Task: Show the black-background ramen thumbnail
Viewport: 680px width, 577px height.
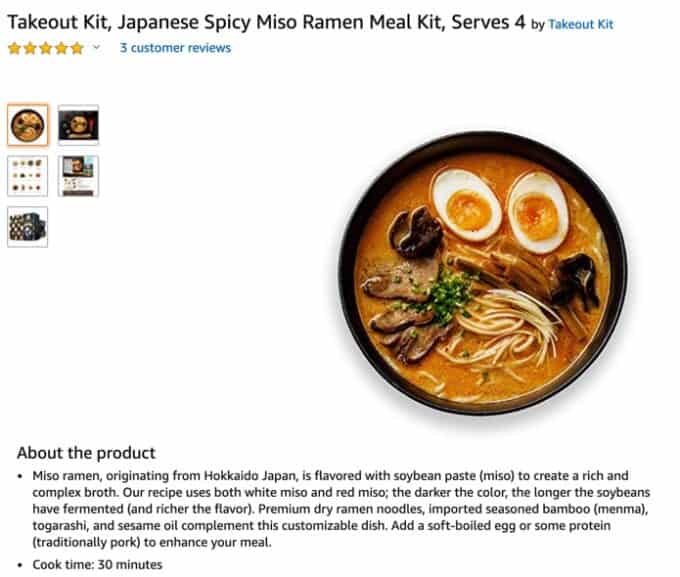Action: point(78,125)
